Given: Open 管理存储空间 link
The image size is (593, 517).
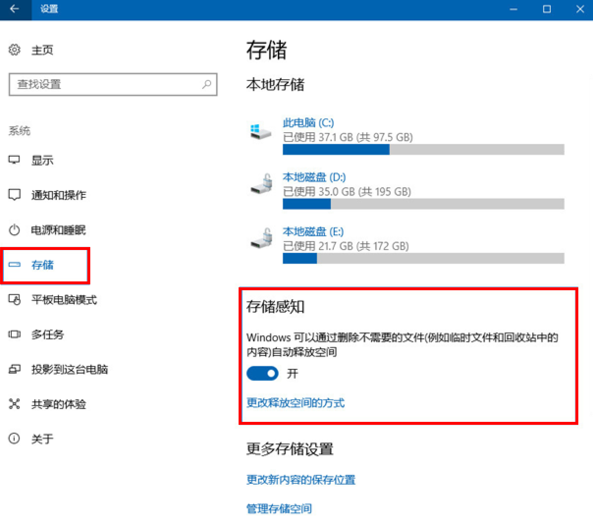Looking at the screenshot, I should click(x=279, y=509).
